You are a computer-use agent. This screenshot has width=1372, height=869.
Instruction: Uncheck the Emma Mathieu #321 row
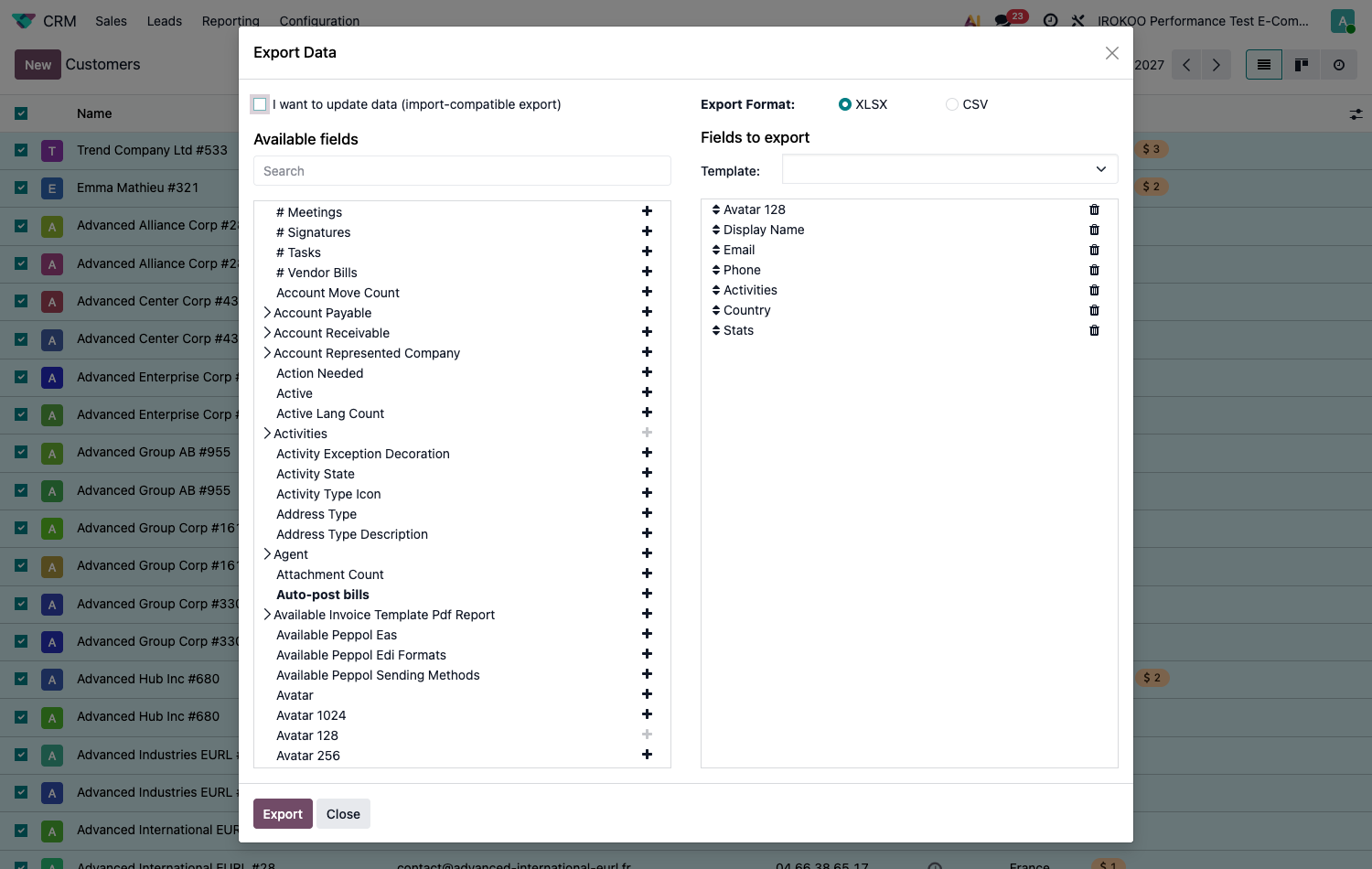21,188
